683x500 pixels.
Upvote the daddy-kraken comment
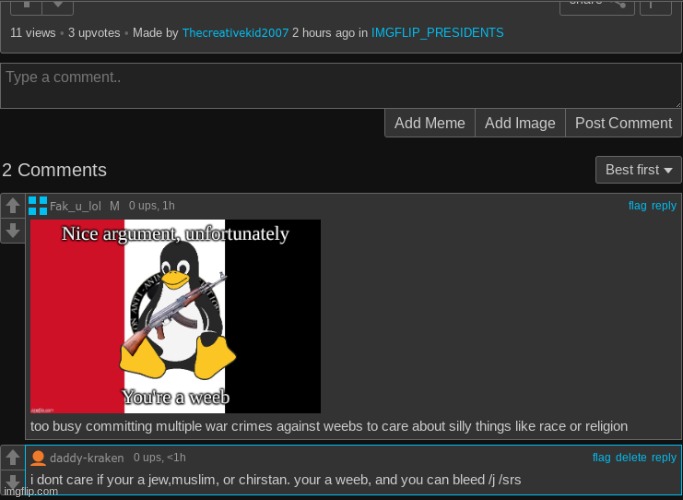tap(12, 459)
